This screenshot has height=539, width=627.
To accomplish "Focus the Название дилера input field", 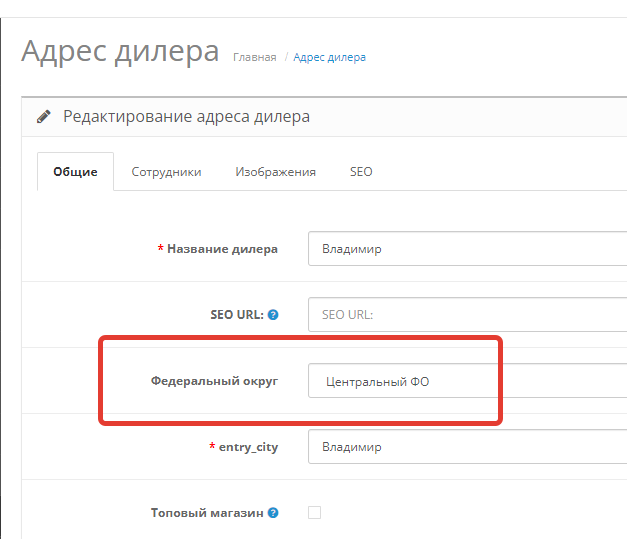I will tap(467, 249).
